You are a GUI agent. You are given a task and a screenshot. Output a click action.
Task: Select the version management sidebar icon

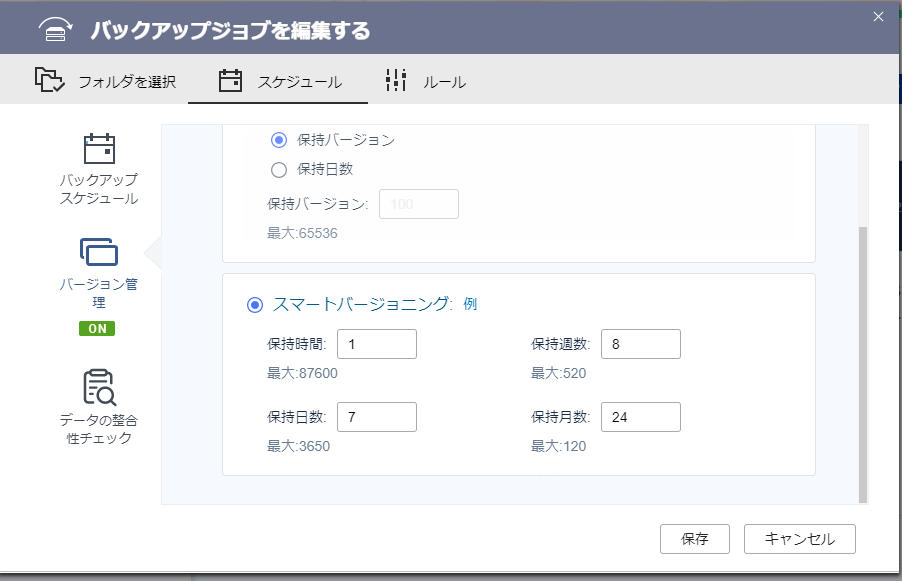point(99,252)
